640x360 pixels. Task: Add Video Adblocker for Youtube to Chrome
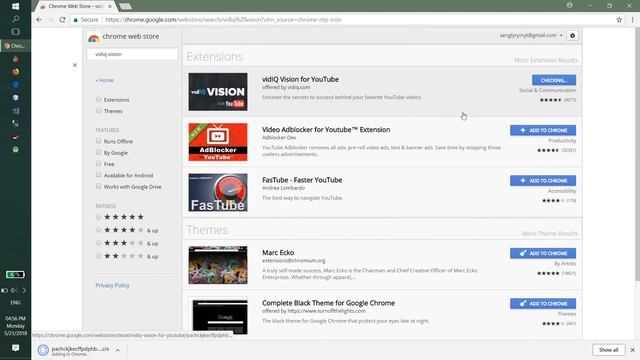click(543, 130)
